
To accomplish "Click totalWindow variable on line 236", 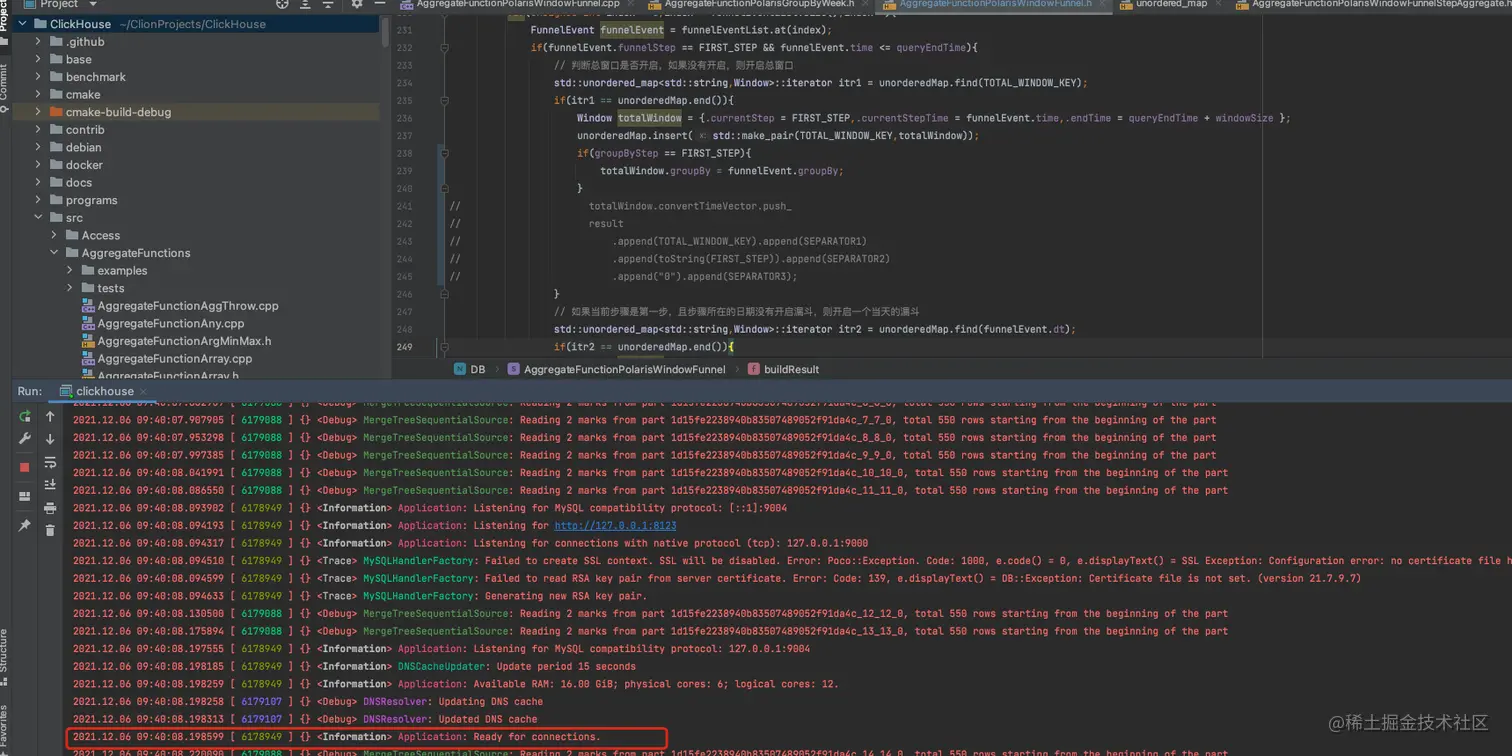I will click(650, 118).
